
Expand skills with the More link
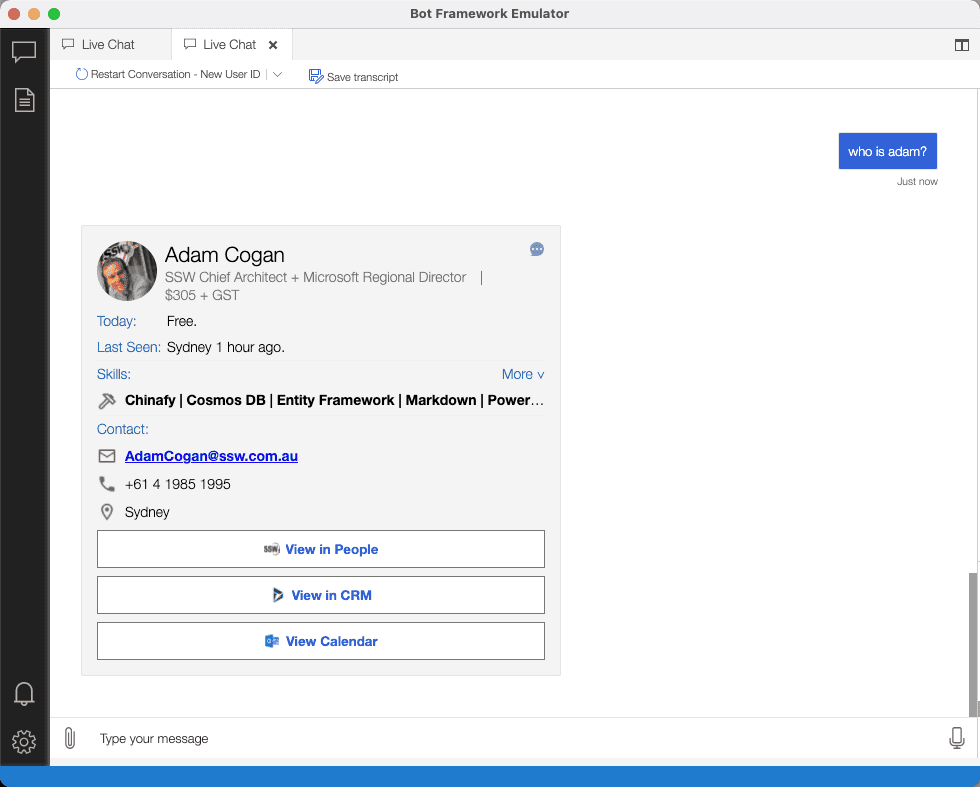tap(523, 374)
